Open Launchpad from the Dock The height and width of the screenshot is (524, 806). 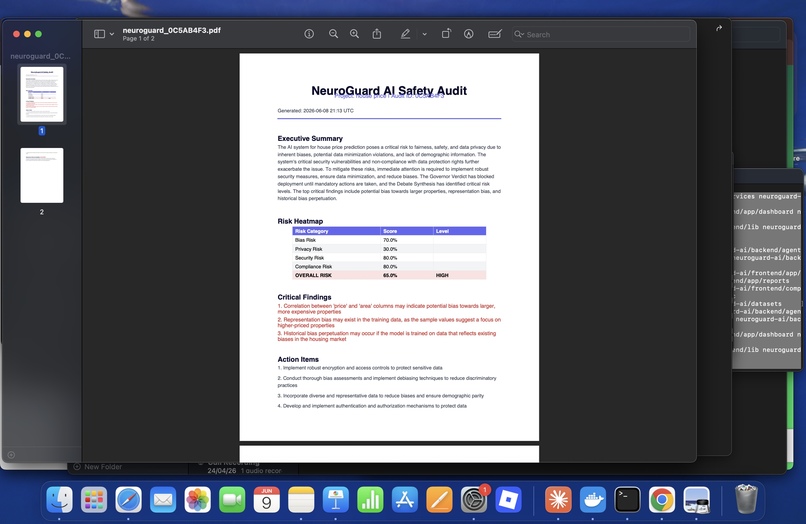[x=94, y=499]
